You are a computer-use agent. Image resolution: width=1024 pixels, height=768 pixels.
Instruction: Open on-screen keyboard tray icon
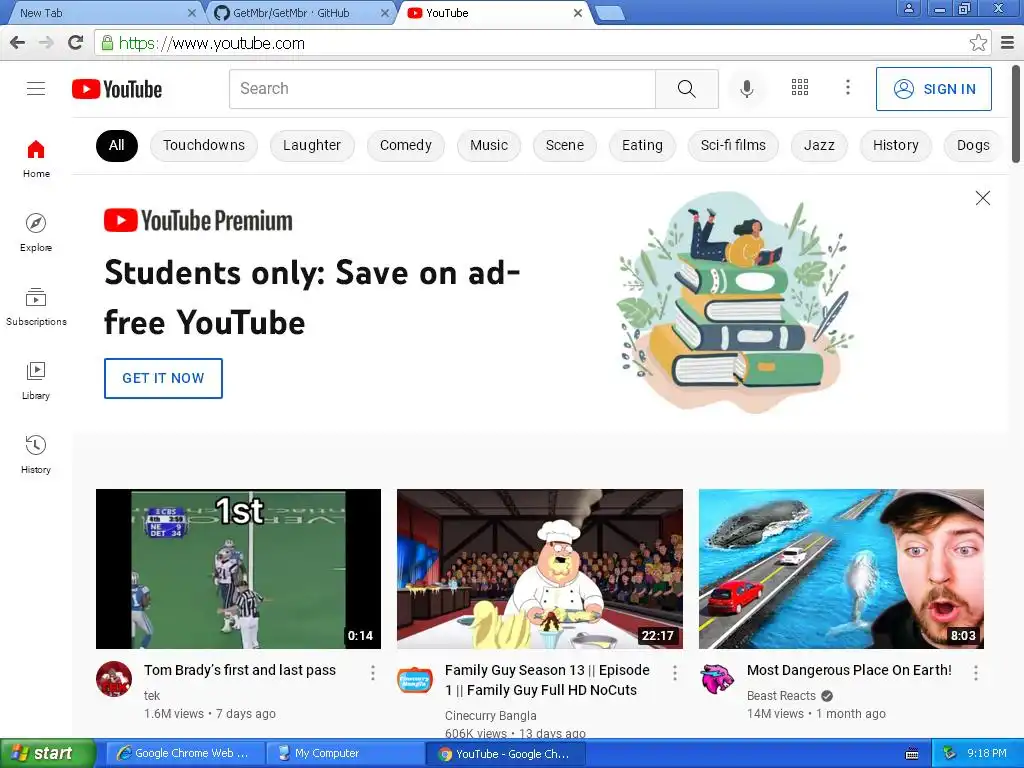coord(912,754)
